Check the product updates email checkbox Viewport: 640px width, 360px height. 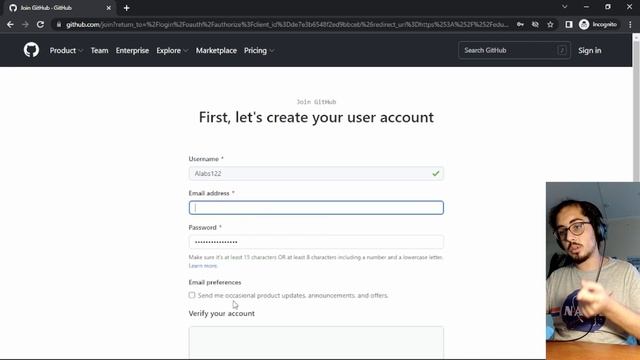coord(192,295)
